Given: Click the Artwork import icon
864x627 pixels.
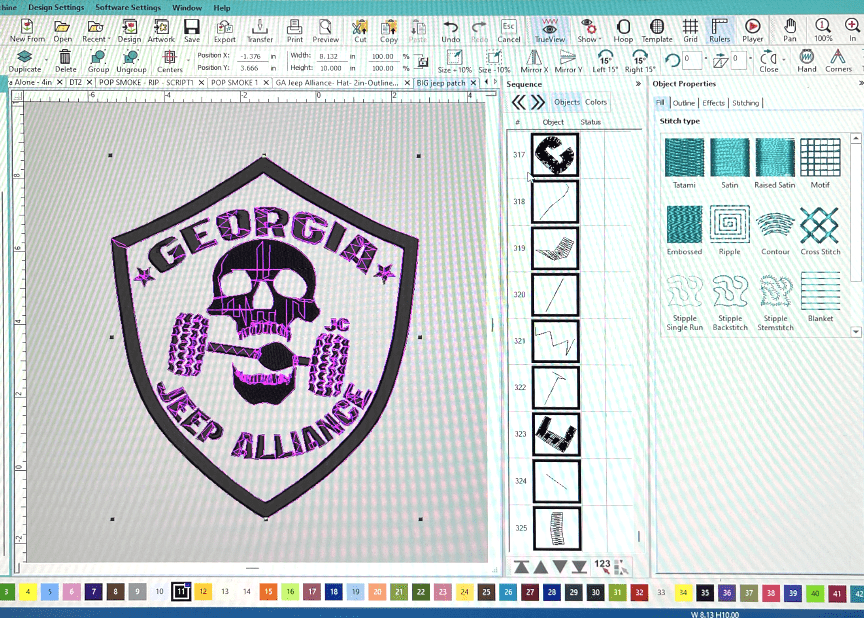Looking at the screenshot, I should 161,30.
